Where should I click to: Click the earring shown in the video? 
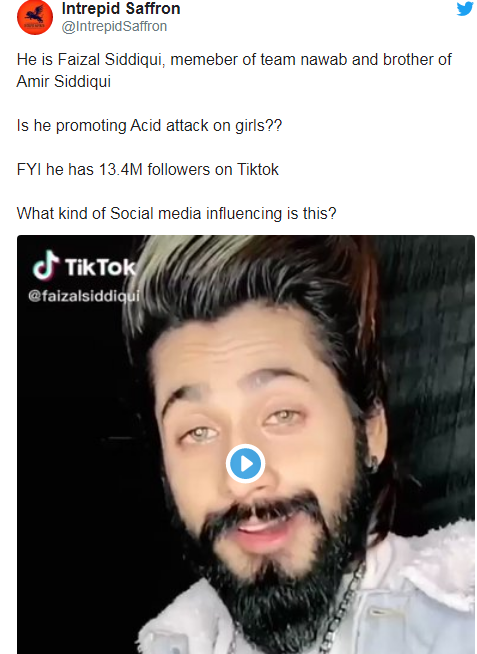point(372,464)
